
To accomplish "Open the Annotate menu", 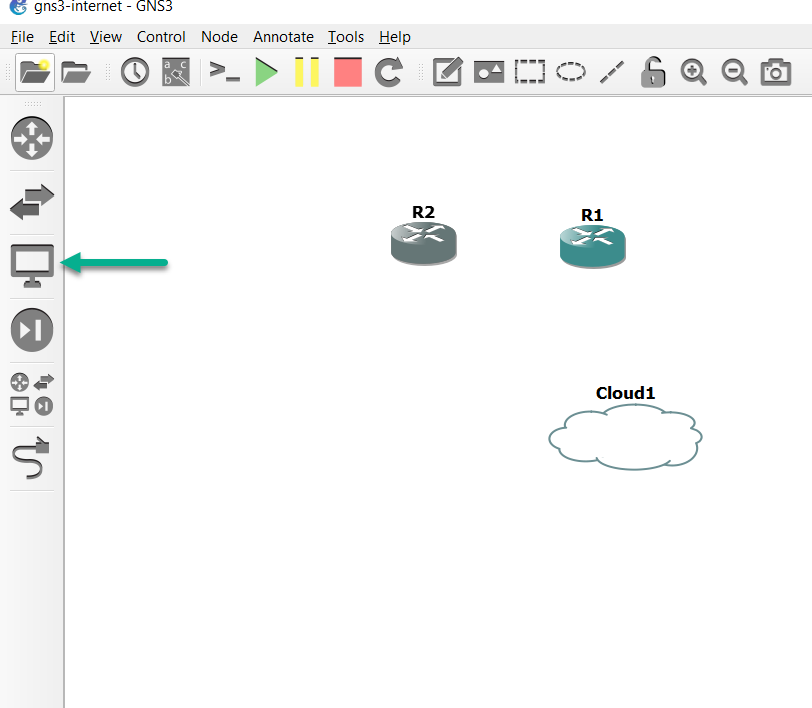I will [283, 37].
